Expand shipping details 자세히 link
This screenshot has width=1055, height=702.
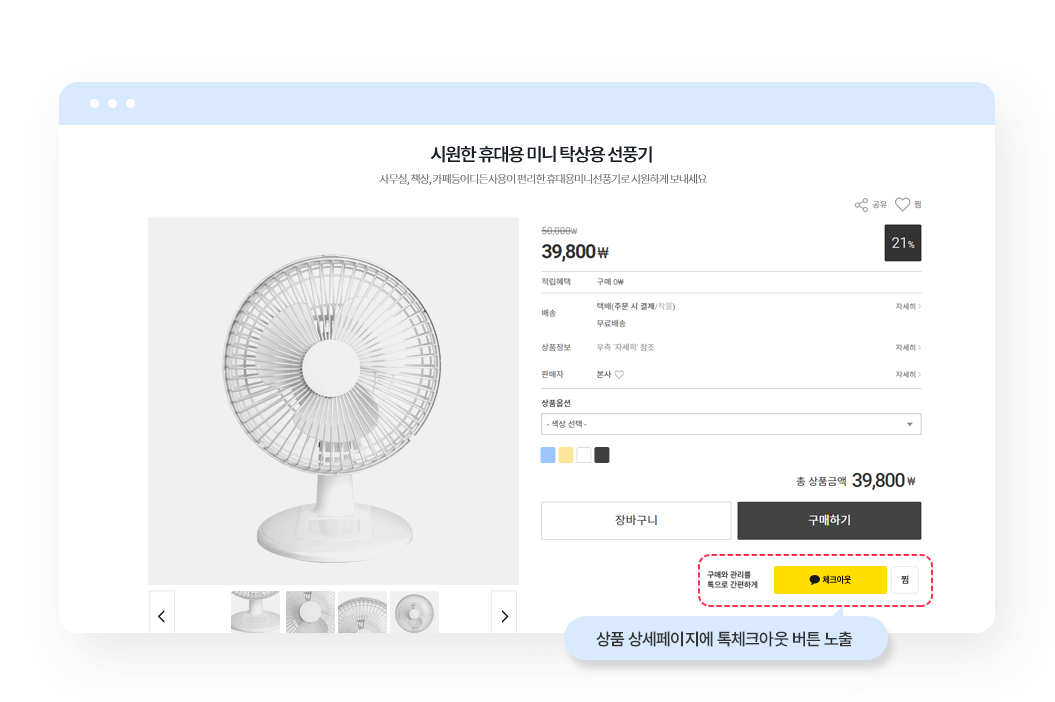click(908, 306)
